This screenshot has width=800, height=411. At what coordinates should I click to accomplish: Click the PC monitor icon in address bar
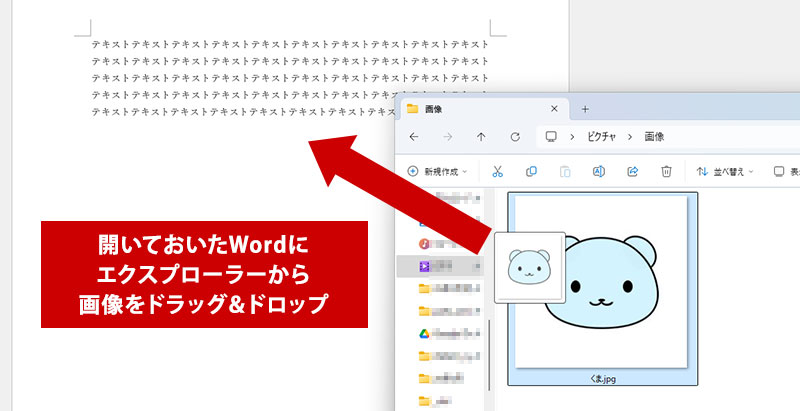pyautogui.click(x=551, y=137)
